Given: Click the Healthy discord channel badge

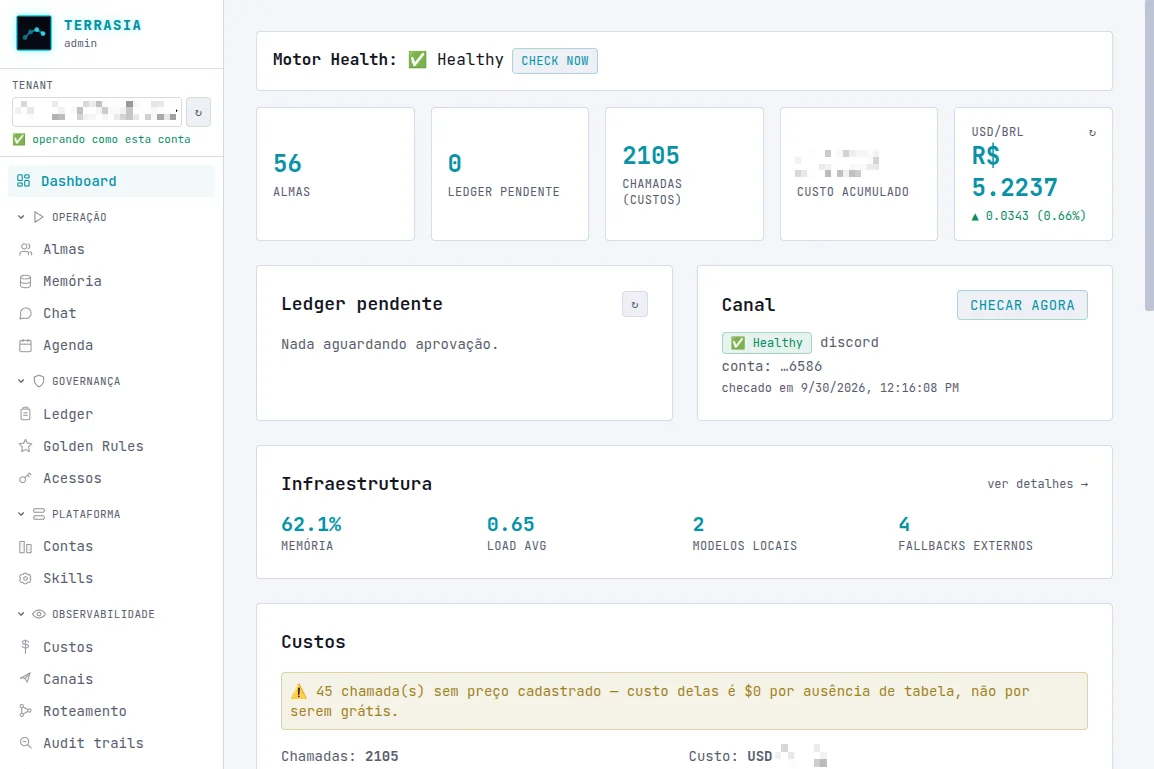Looking at the screenshot, I should 767,343.
